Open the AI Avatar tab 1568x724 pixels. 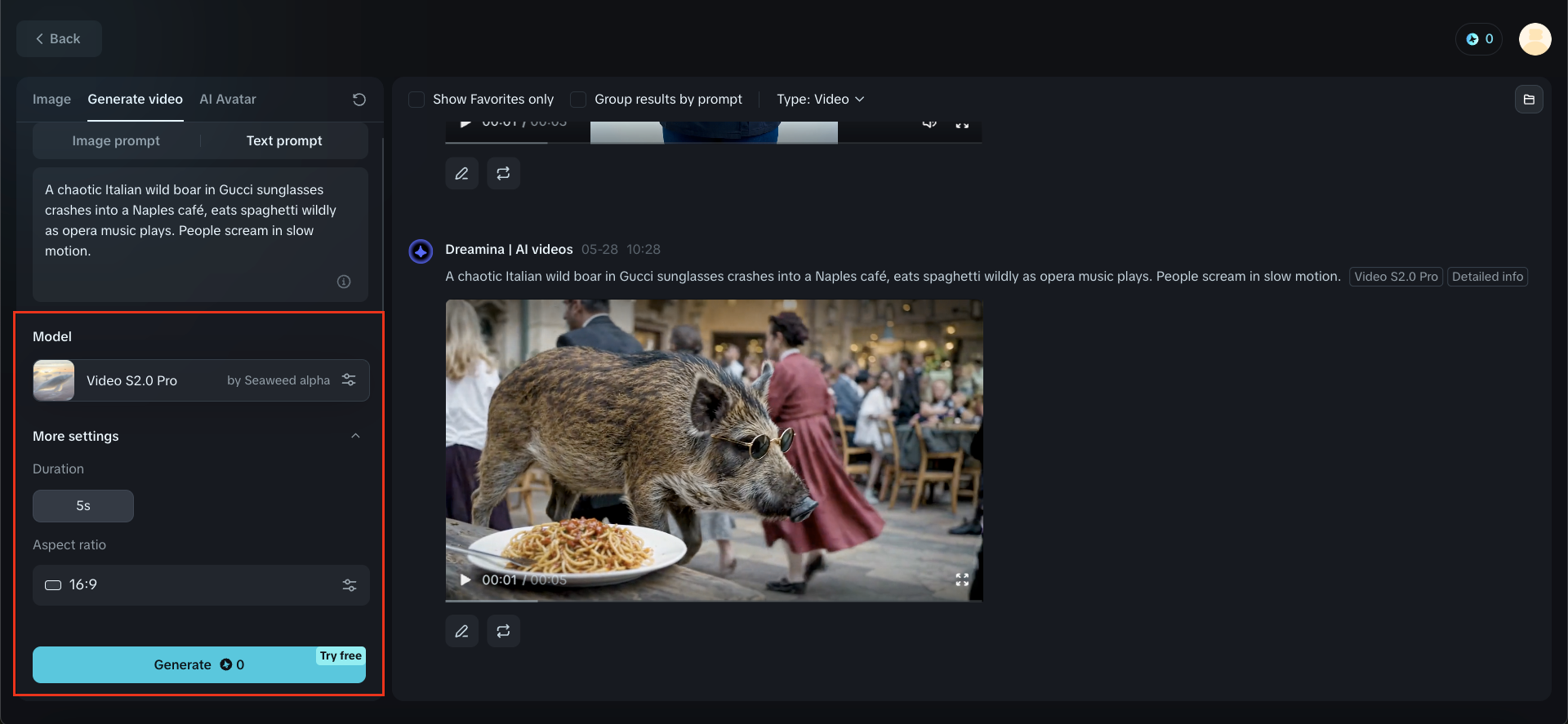(x=228, y=99)
